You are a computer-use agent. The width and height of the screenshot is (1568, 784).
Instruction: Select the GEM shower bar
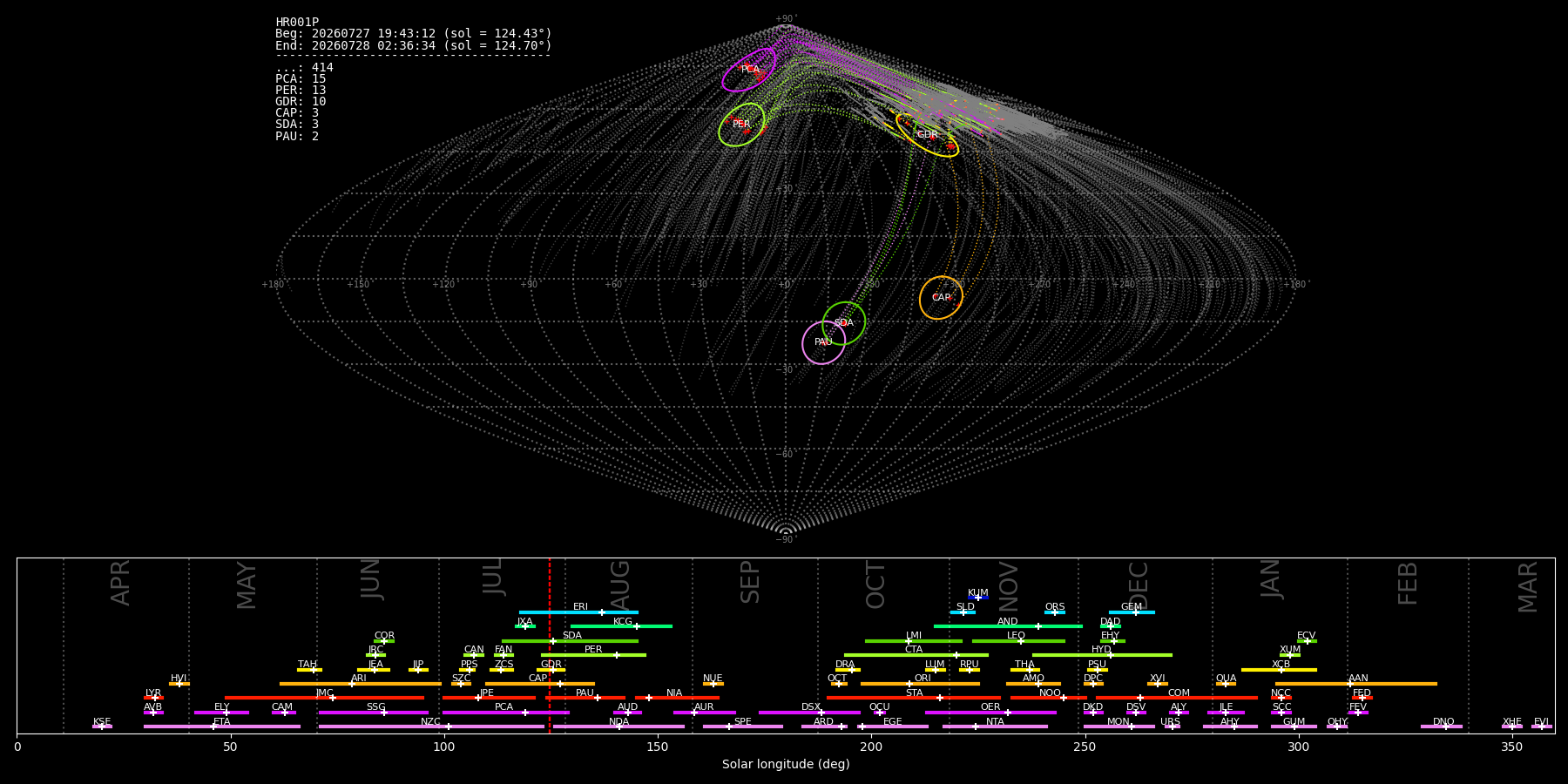coord(1132,612)
